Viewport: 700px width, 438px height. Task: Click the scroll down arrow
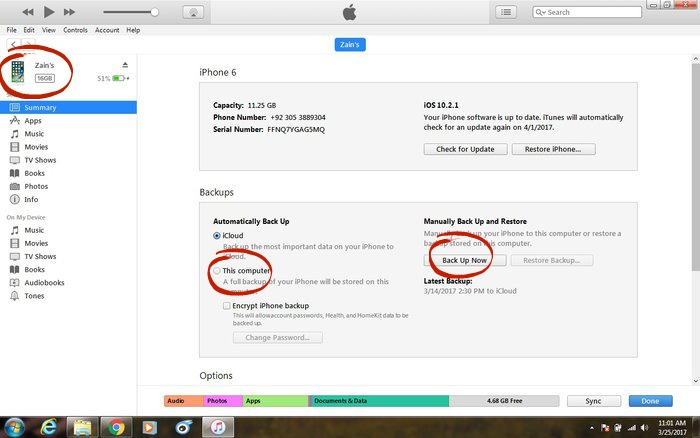(x=696, y=381)
